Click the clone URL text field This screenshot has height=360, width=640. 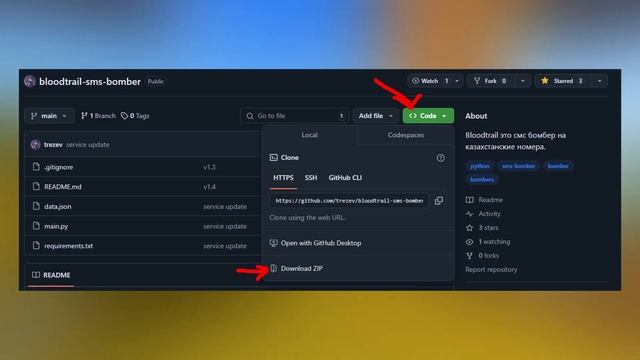coord(349,200)
